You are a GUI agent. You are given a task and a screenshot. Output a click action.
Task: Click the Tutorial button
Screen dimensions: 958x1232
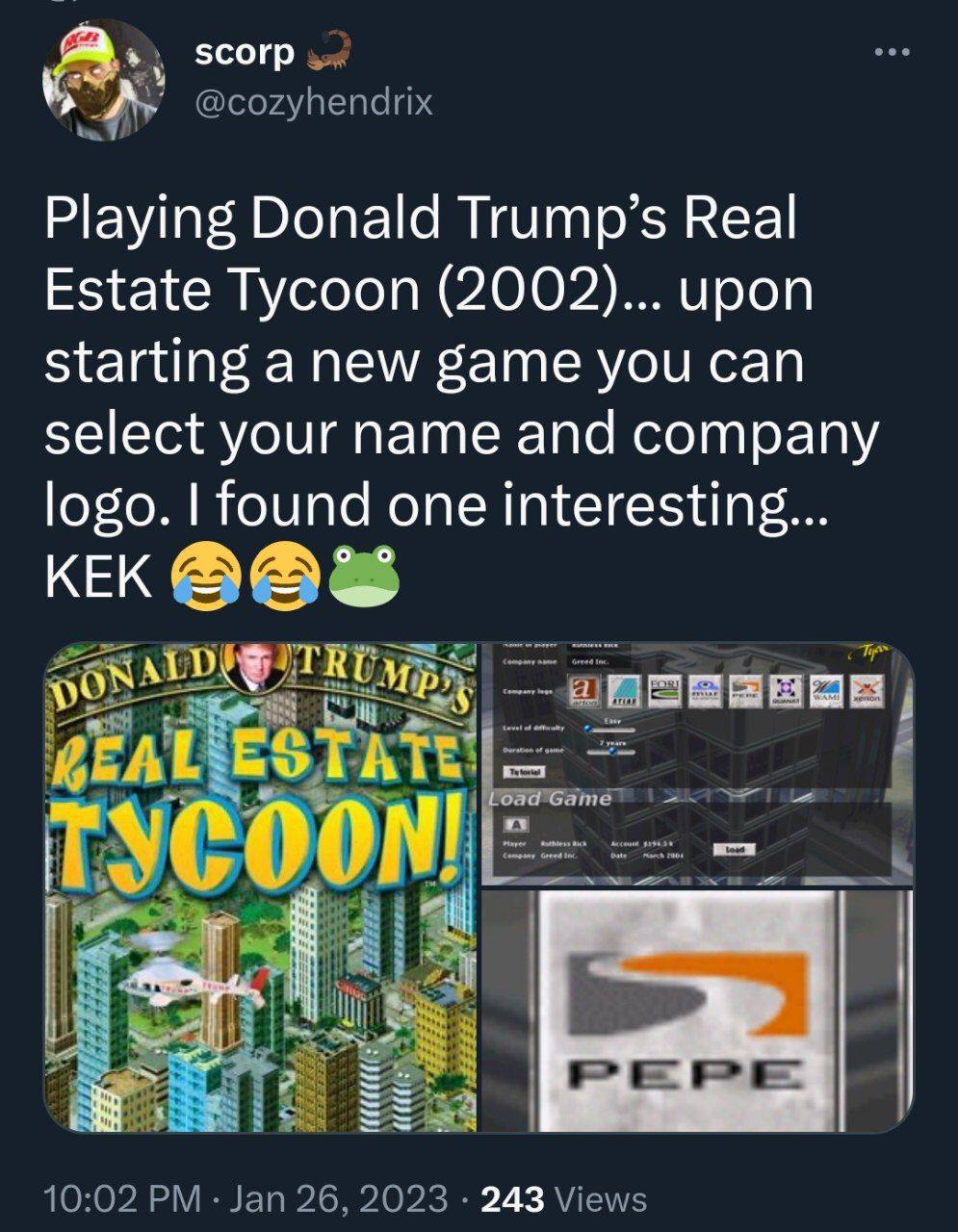click(525, 772)
